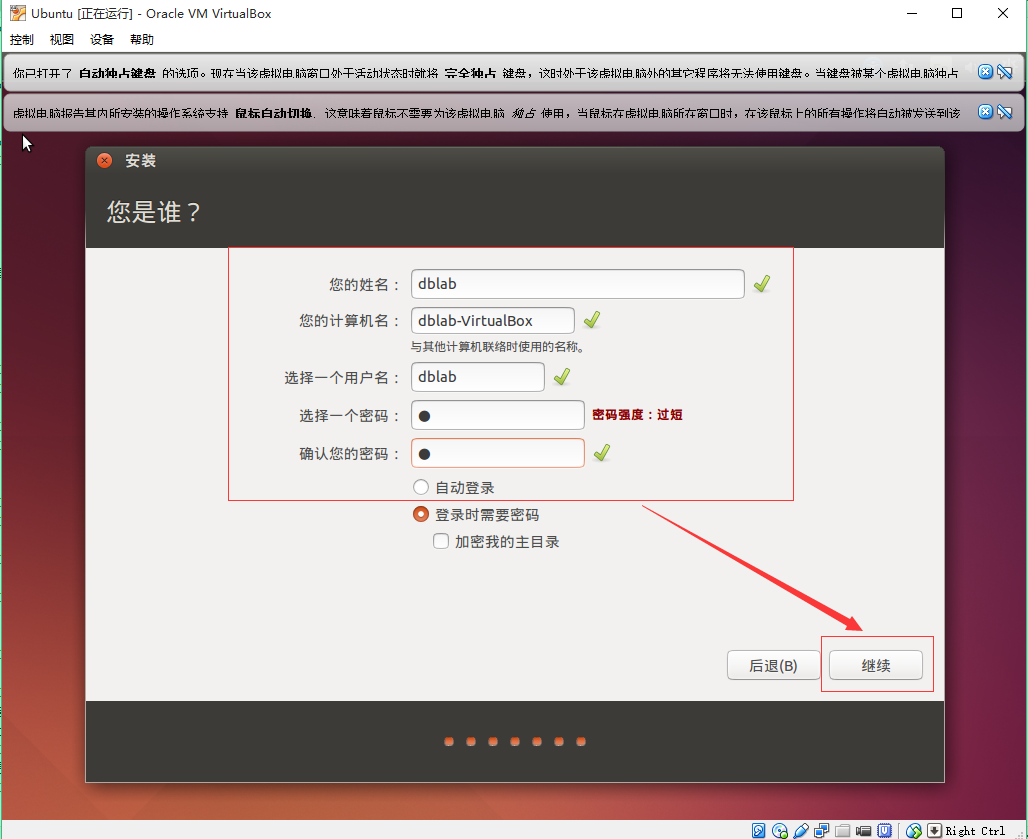
Task: Suppress the keyboard auto-capture message permanently
Action: [x=1004, y=71]
